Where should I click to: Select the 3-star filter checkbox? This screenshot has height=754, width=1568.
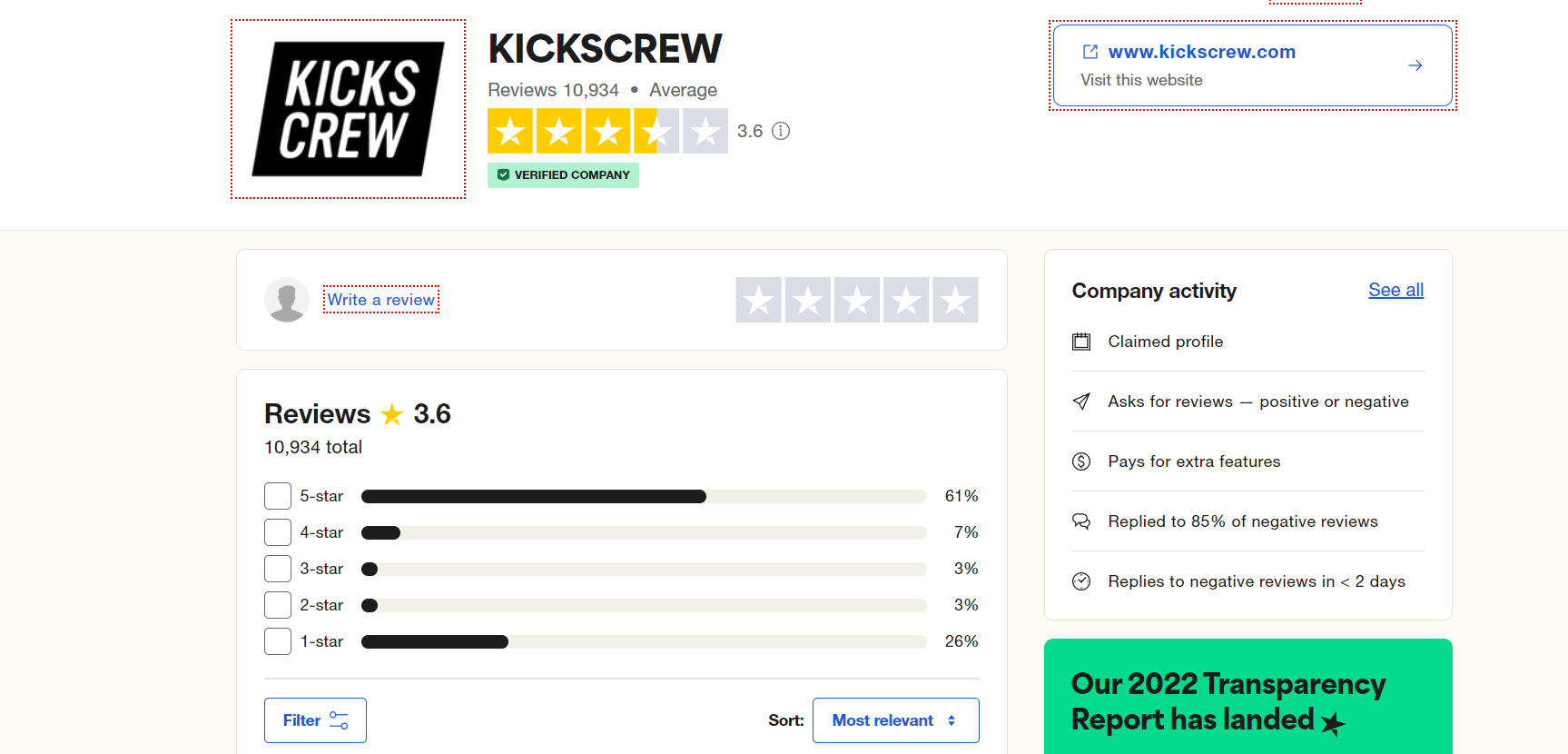278,569
